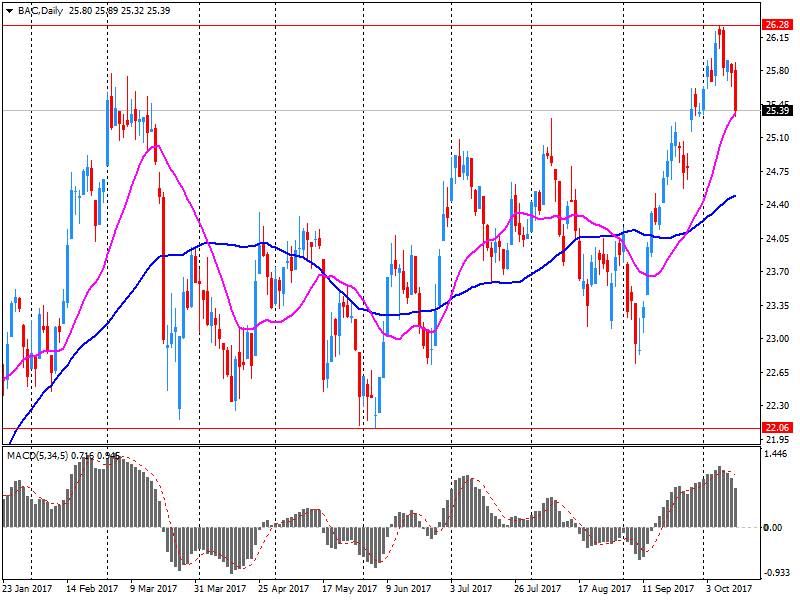Click the 9 Jun 2017 date label

point(409,589)
